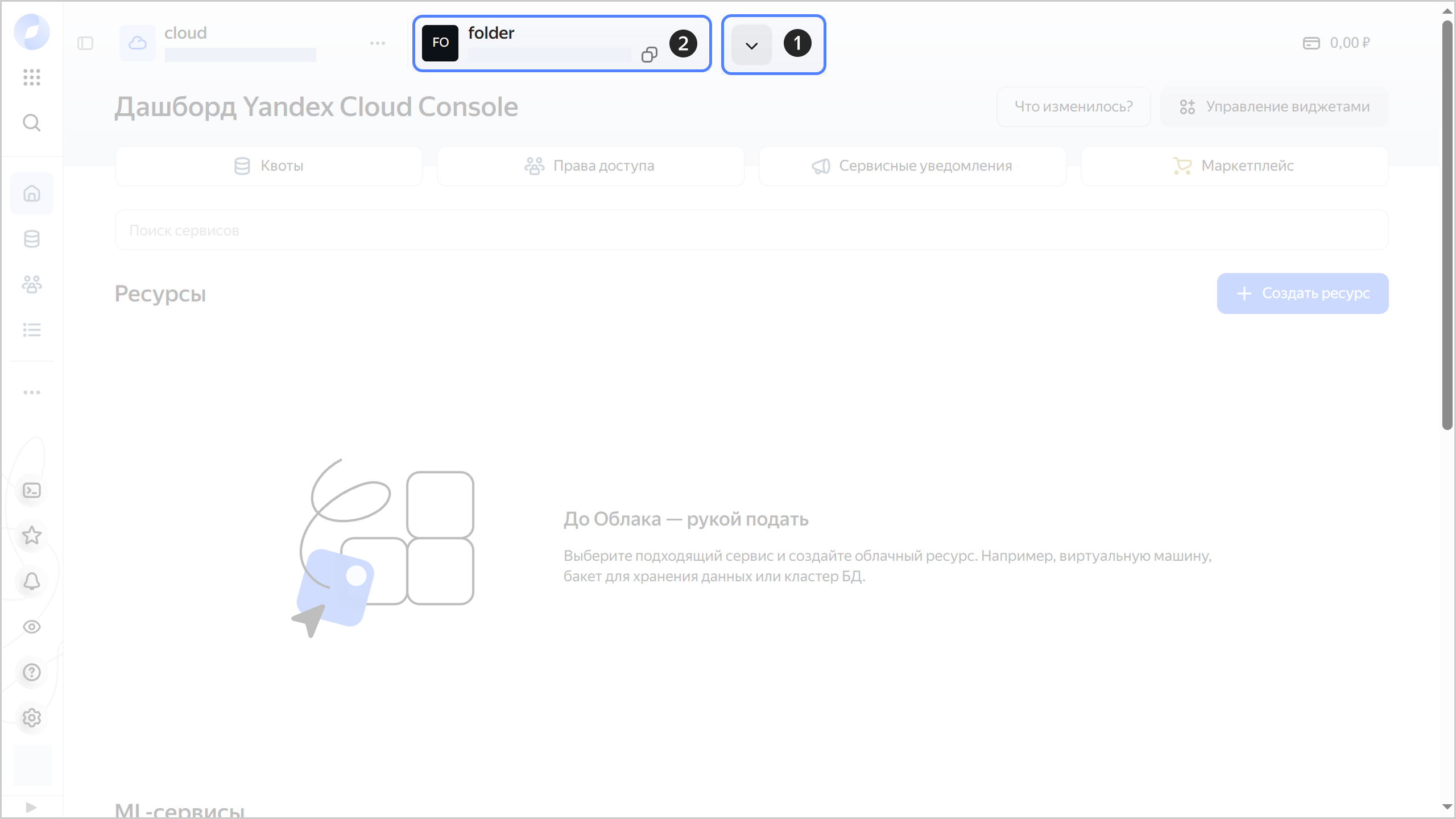The width and height of the screenshot is (1456, 819).
Task: Open the monitoring eye icon
Action: coord(32,626)
